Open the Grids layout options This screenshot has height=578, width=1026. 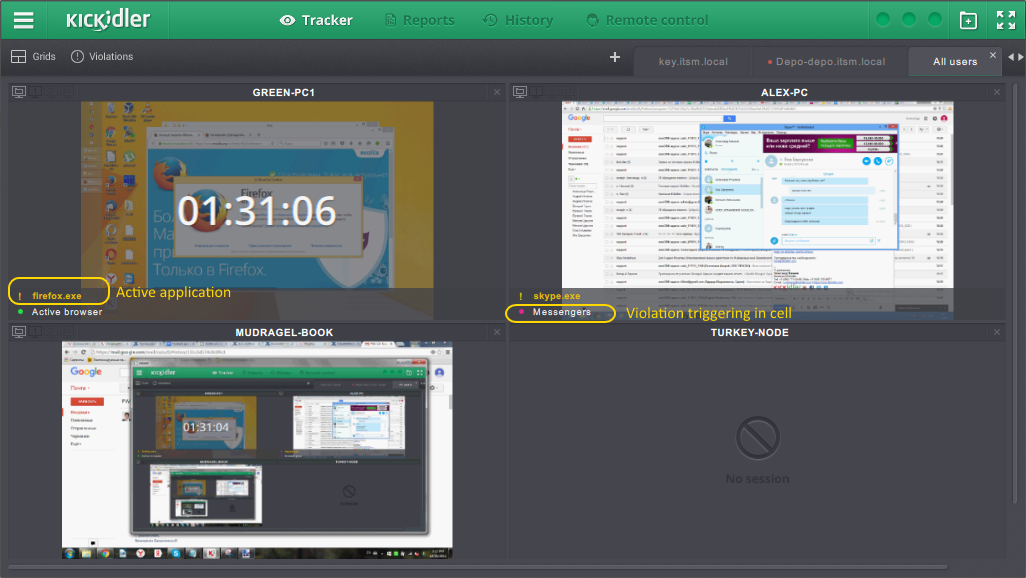[x=33, y=57]
